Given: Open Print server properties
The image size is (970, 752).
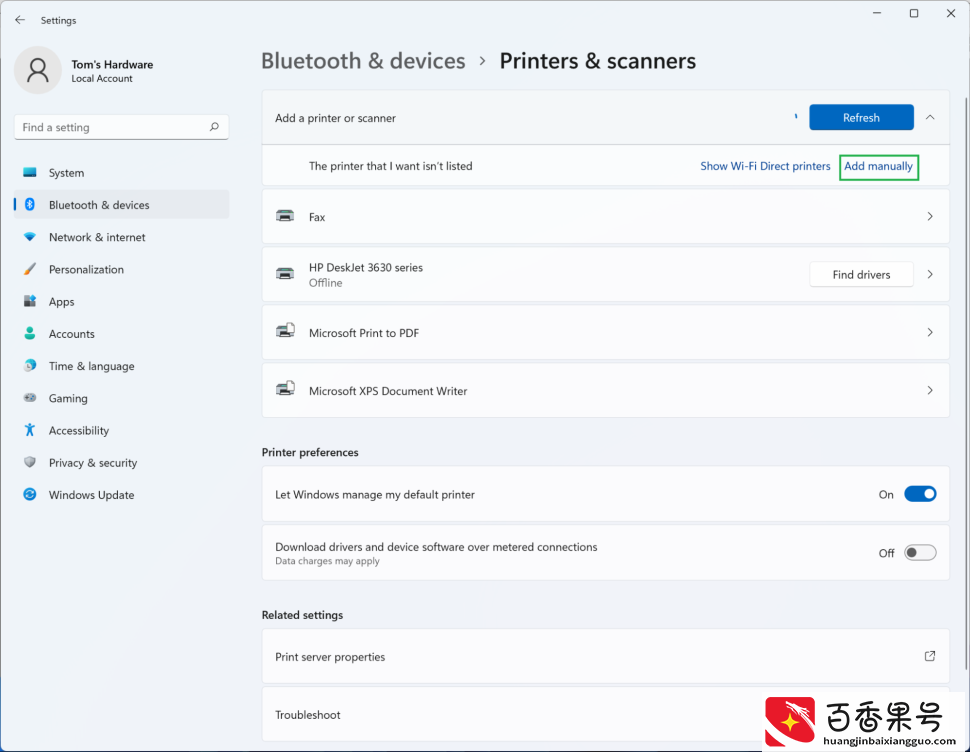Looking at the screenshot, I should (x=606, y=656).
